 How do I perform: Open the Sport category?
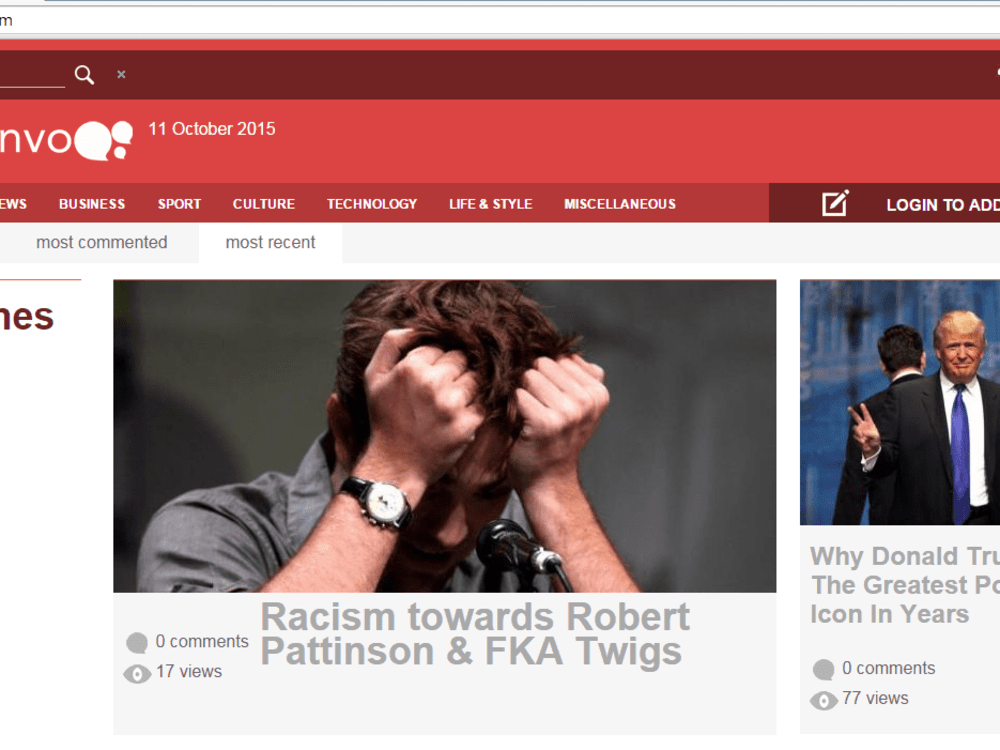click(x=179, y=204)
